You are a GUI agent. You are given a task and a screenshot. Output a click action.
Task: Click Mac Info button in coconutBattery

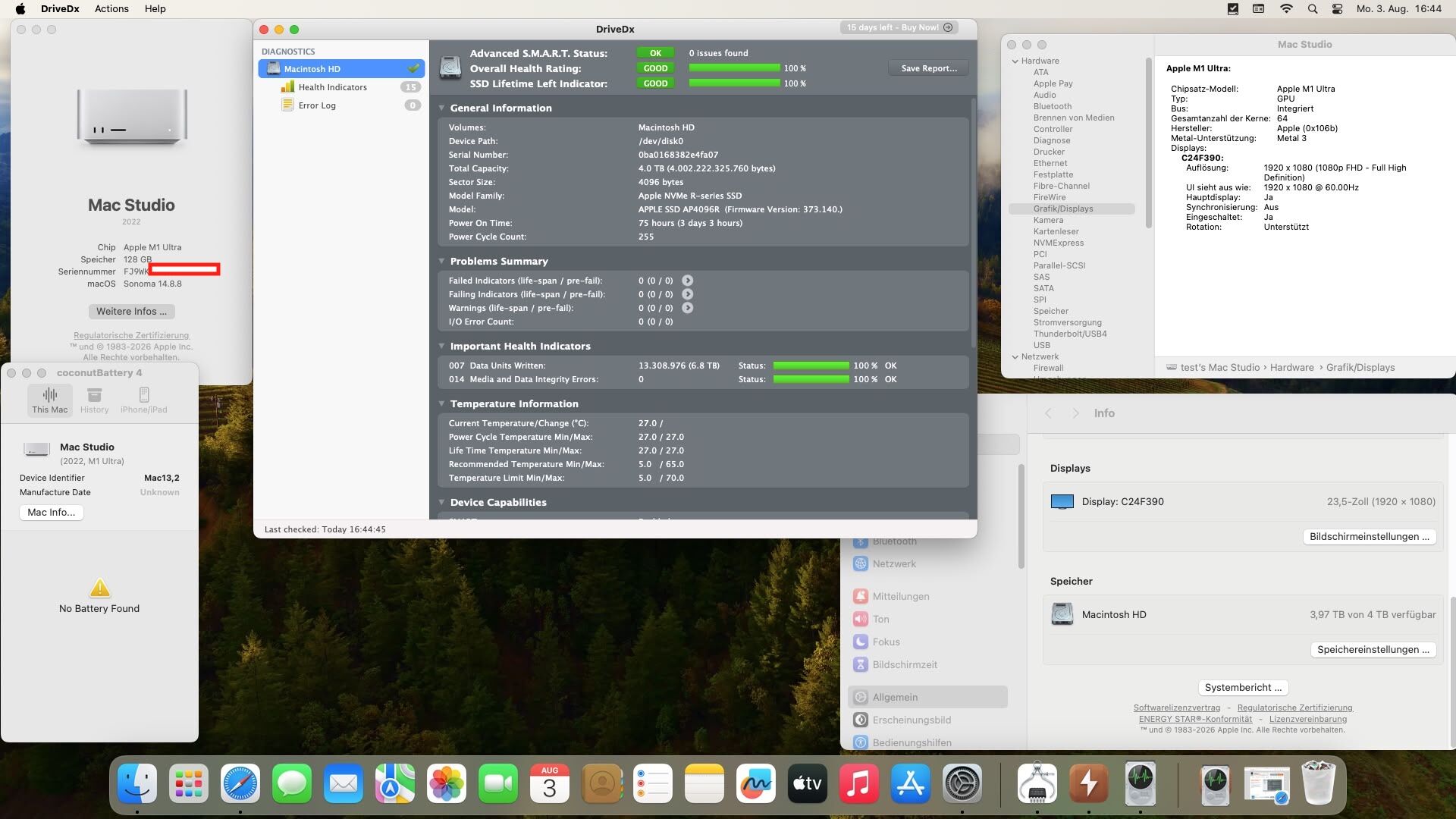point(52,513)
